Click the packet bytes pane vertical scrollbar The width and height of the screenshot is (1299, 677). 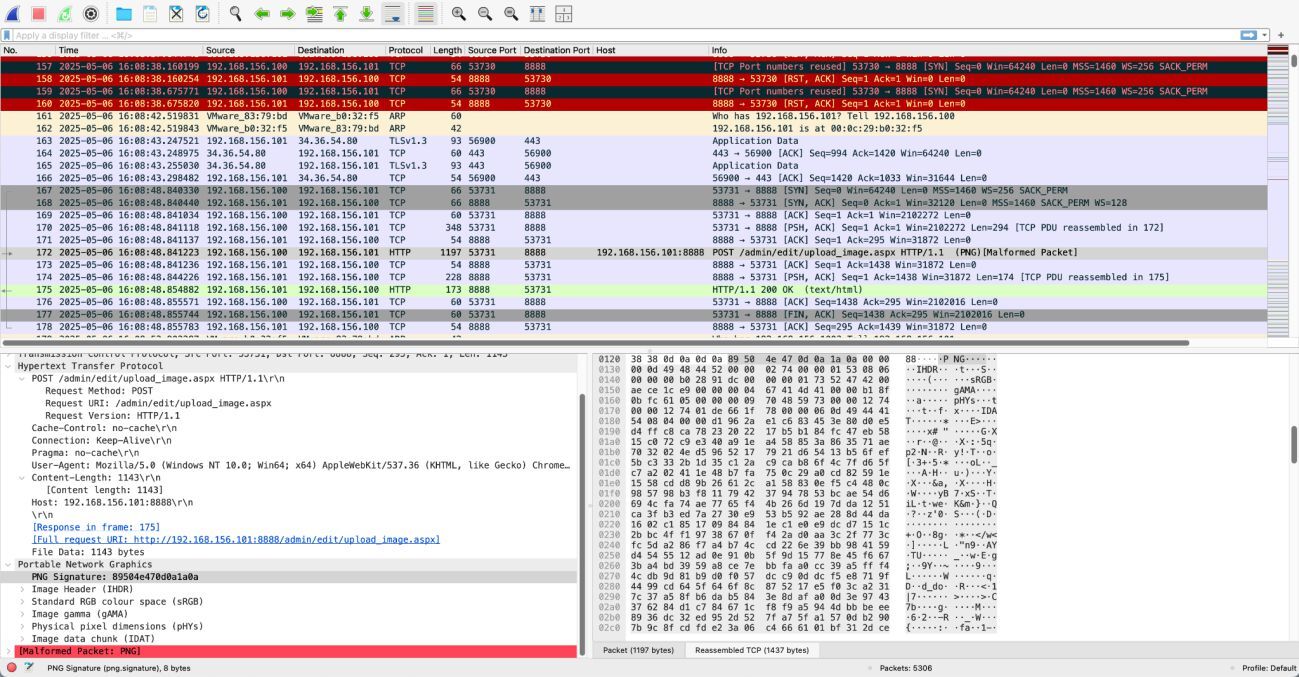(1293, 444)
